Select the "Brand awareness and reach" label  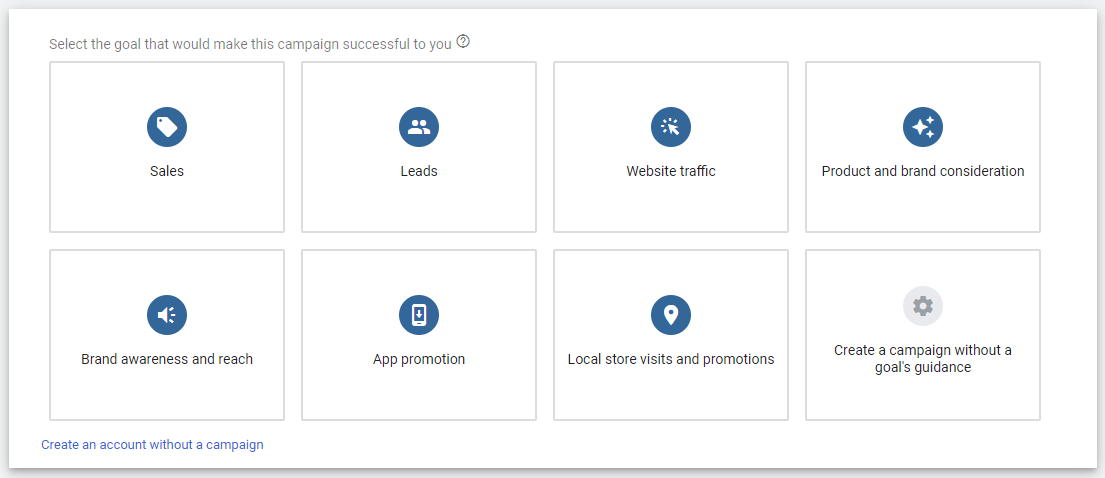tap(167, 359)
